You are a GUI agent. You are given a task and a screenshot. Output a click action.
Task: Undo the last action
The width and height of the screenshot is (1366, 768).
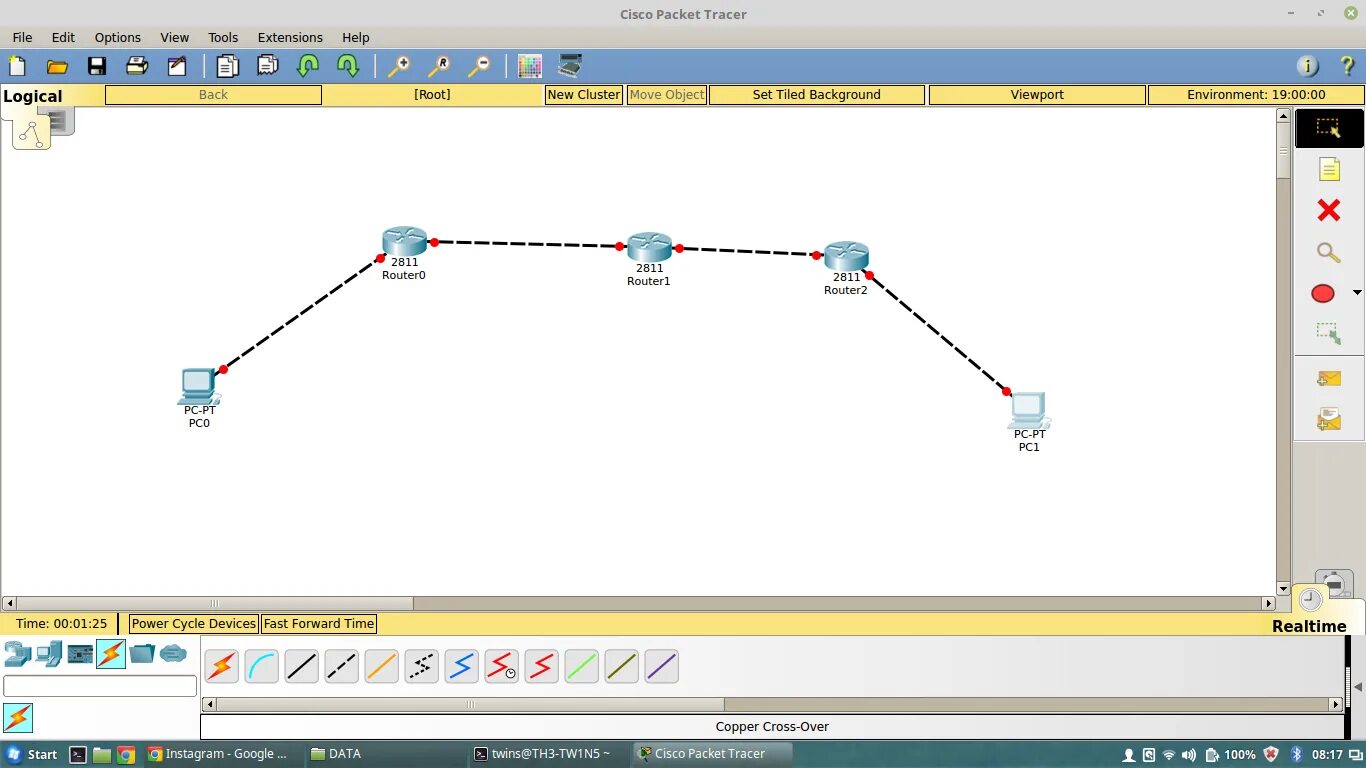click(308, 67)
